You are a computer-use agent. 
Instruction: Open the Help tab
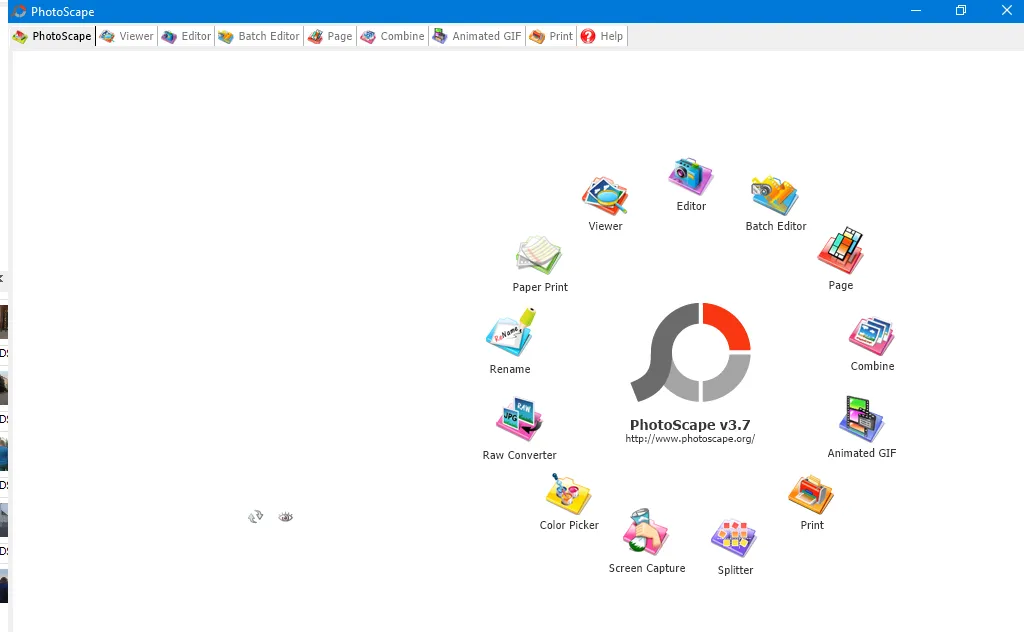point(601,37)
